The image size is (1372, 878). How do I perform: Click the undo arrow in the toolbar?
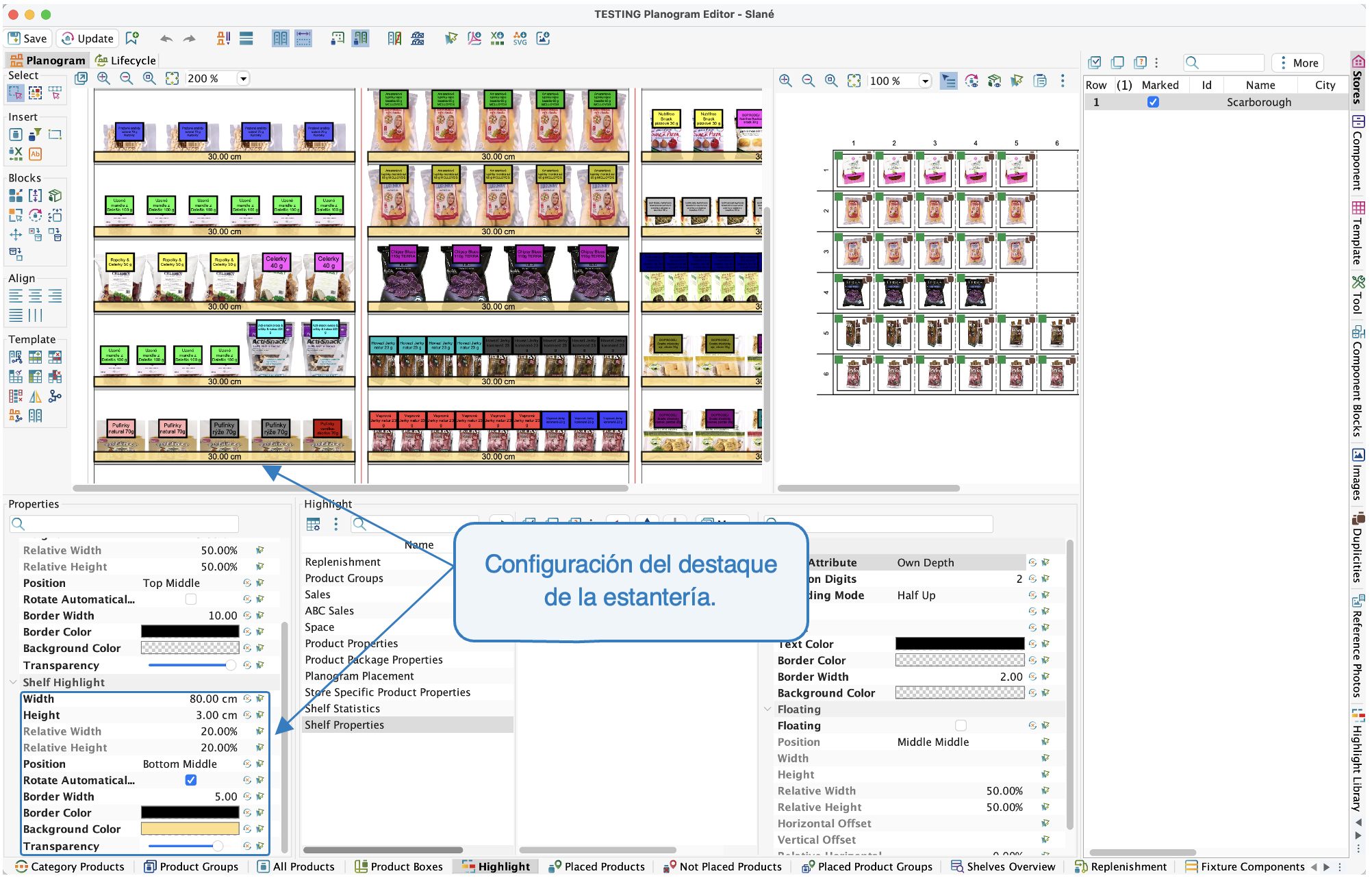pyautogui.click(x=166, y=38)
